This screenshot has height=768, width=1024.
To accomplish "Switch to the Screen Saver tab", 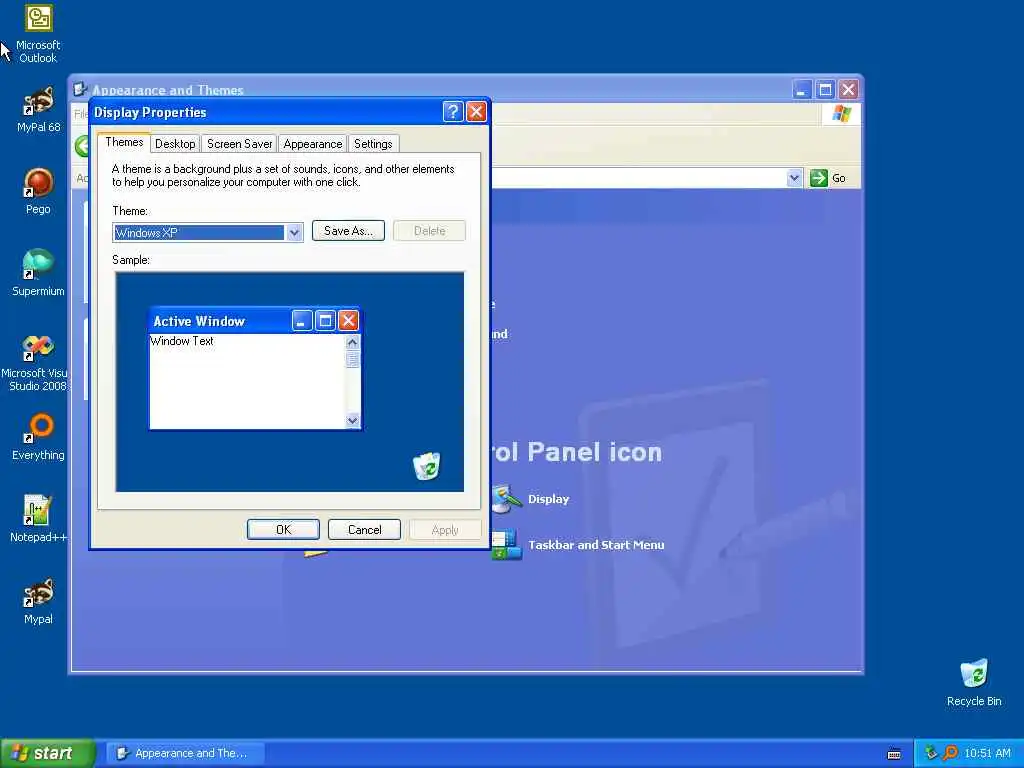I will [239, 144].
